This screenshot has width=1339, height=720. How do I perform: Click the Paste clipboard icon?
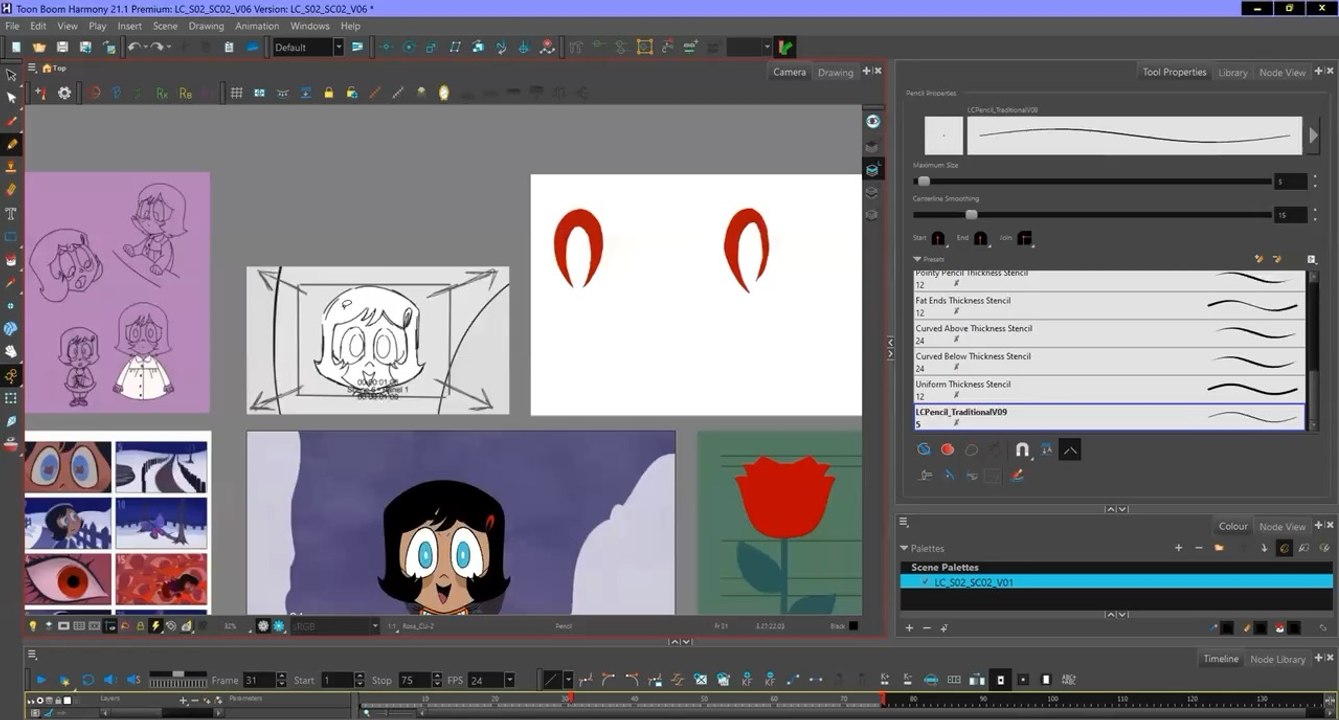229,47
